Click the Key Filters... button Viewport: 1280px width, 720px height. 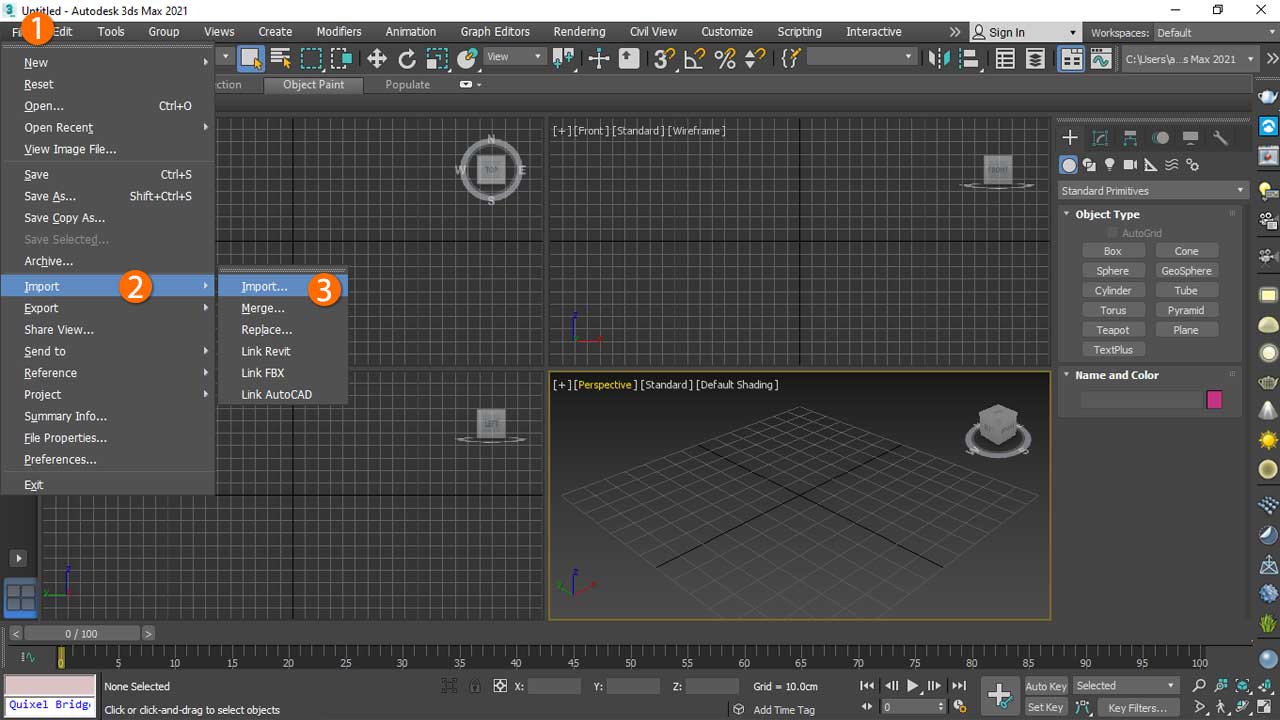tap(1137, 708)
